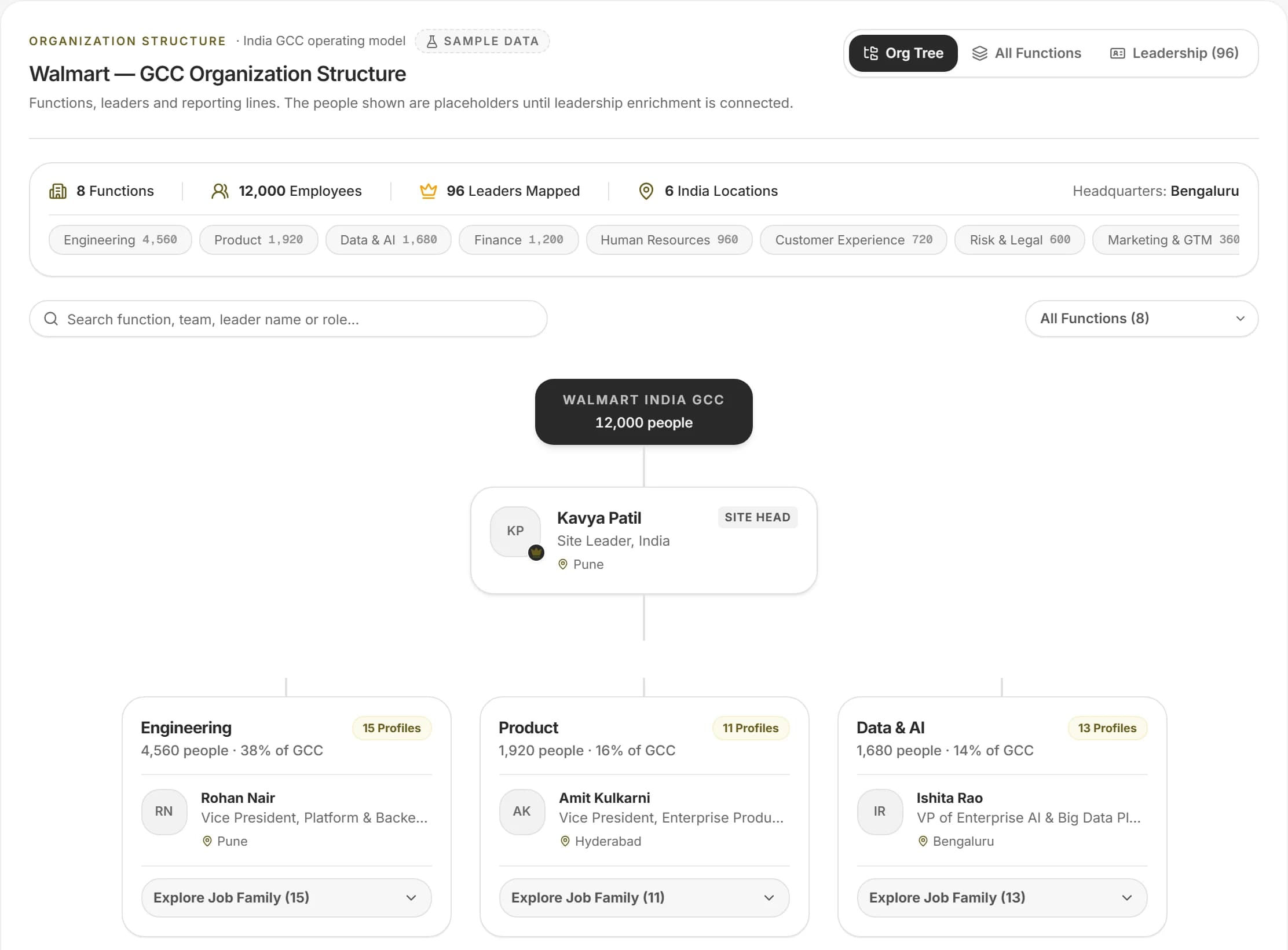Click the search magnifier icon

point(51,319)
